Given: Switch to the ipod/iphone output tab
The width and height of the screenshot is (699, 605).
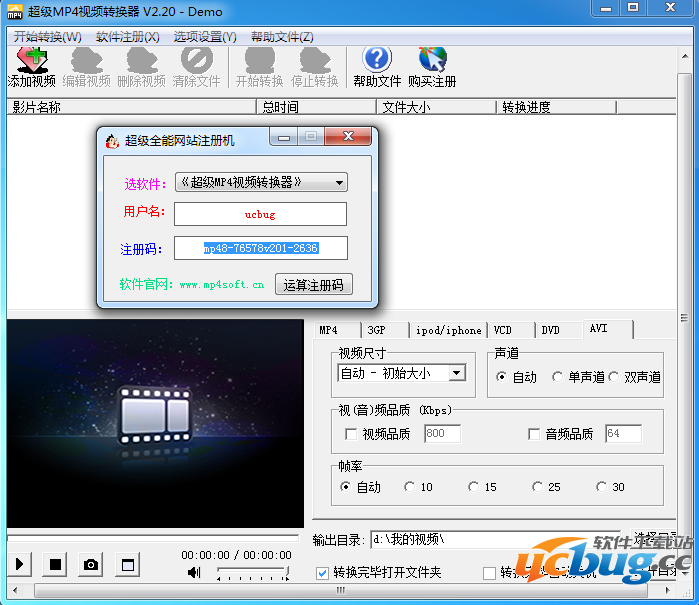Looking at the screenshot, I should (x=448, y=330).
